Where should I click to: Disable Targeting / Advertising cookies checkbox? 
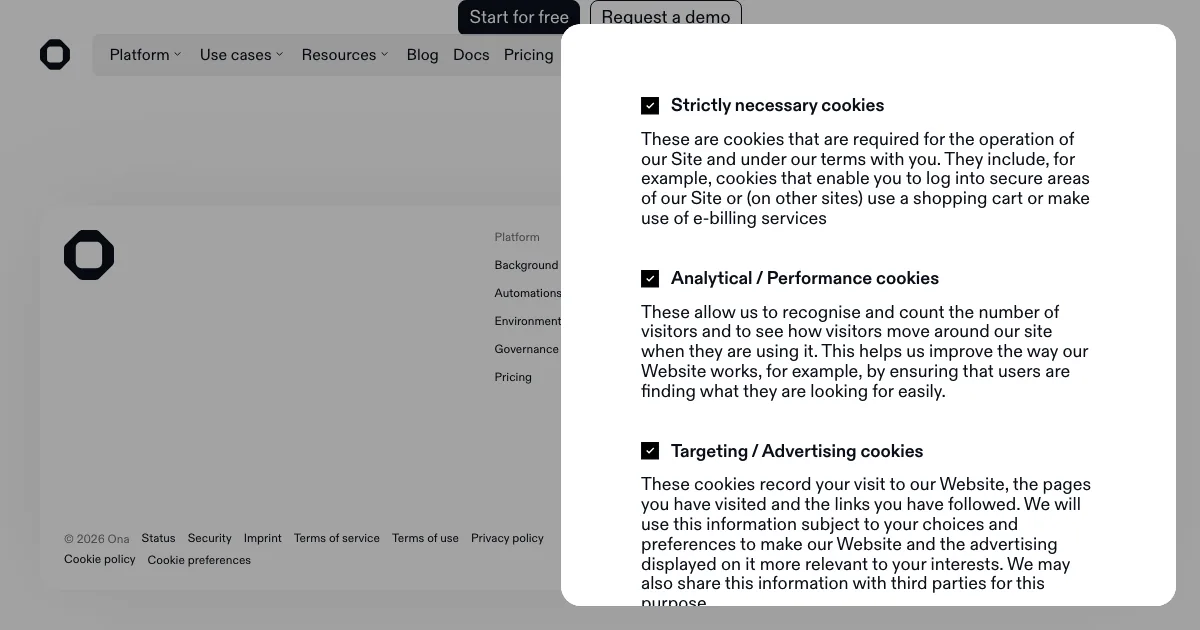[650, 452]
